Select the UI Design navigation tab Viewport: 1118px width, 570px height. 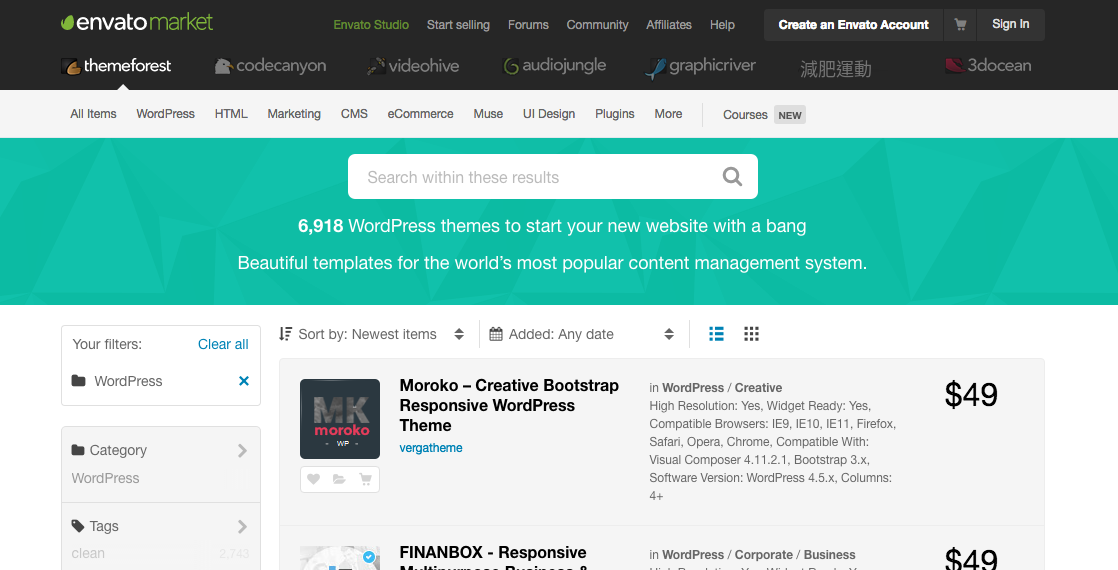[x=549, y=113]
